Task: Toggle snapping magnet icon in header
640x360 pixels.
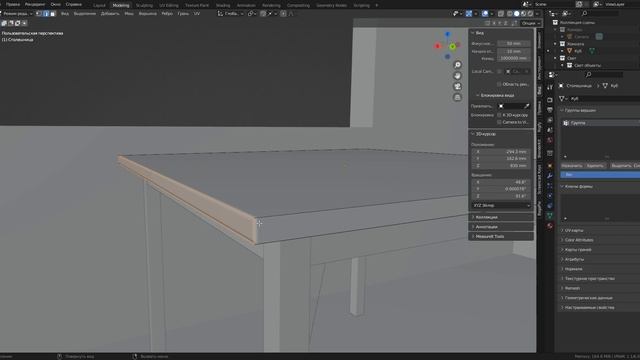Action: [263, 13]
